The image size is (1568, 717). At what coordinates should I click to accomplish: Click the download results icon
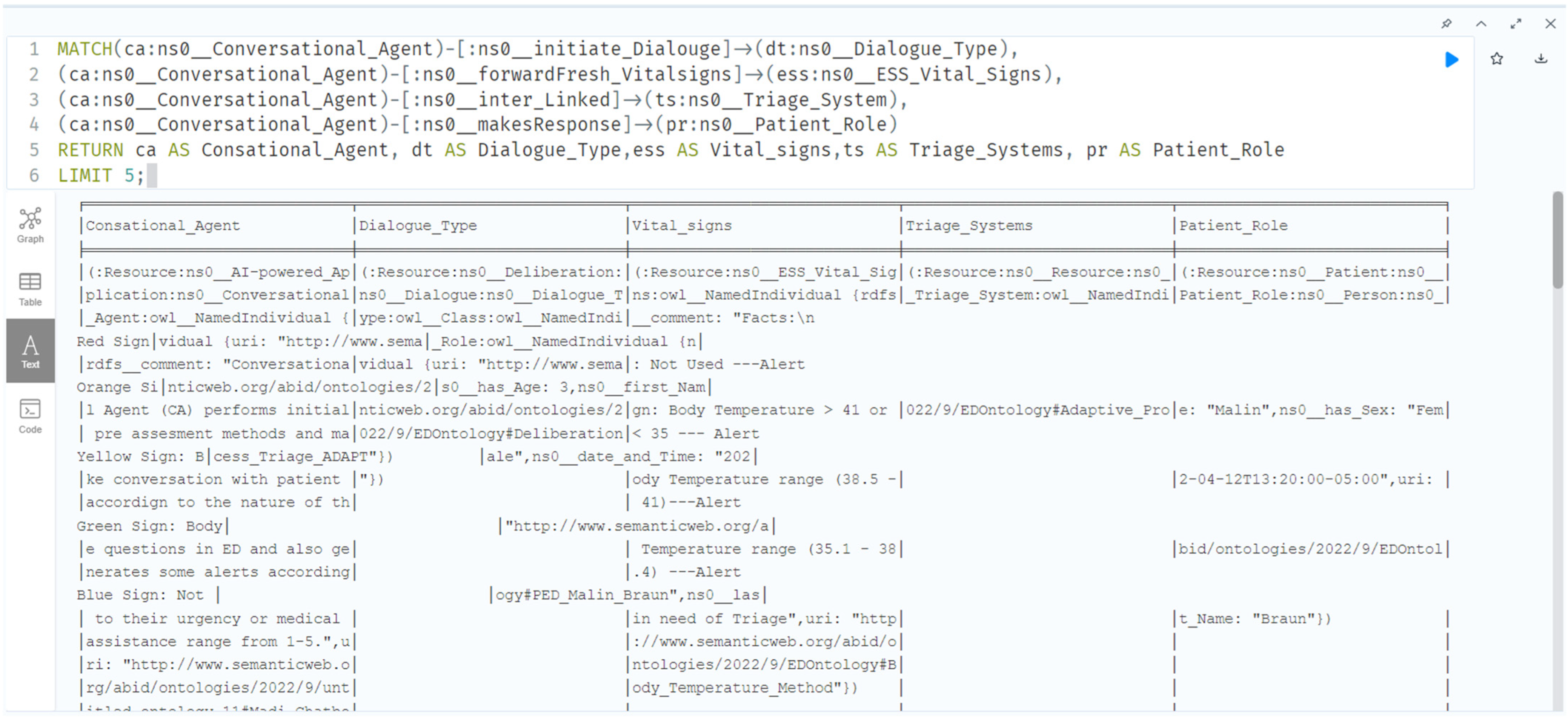tap(1540, 59)
